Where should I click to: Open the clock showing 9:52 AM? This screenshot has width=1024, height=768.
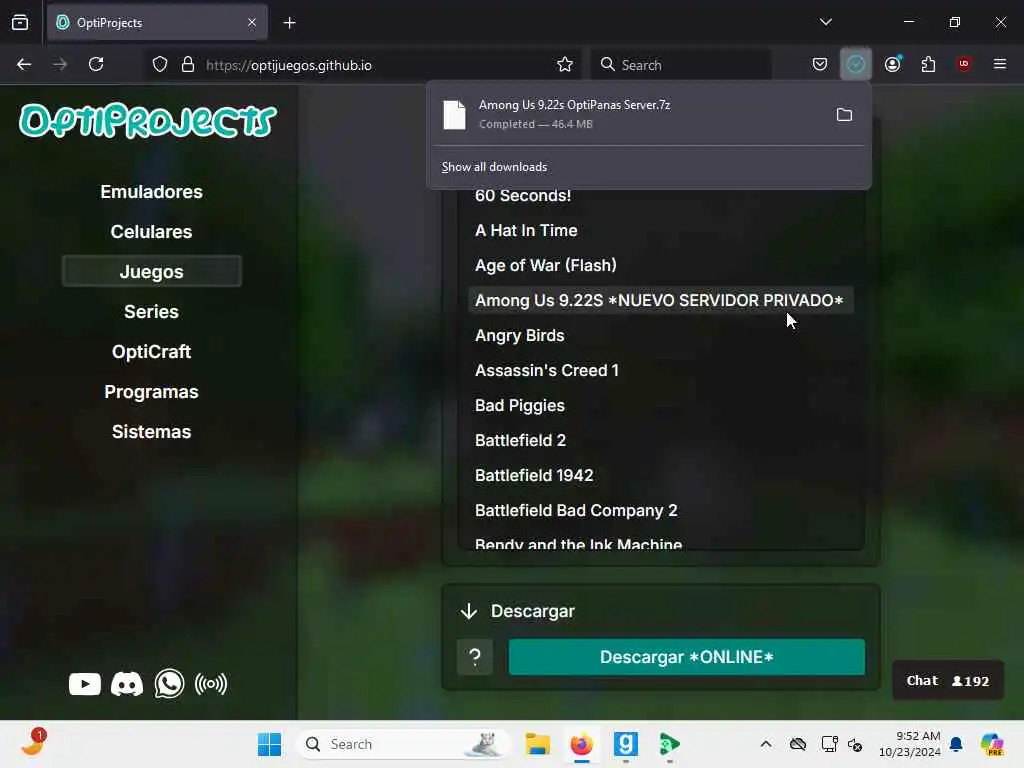(x=910, y=744)
